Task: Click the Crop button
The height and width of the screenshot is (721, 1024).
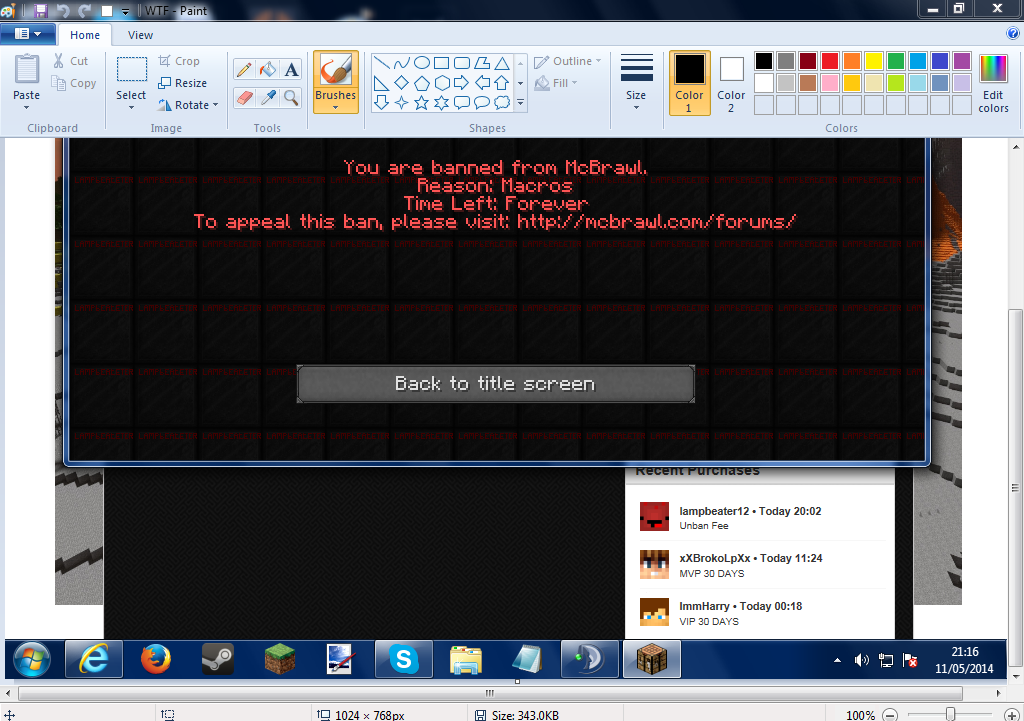Action: click(179, 61)
